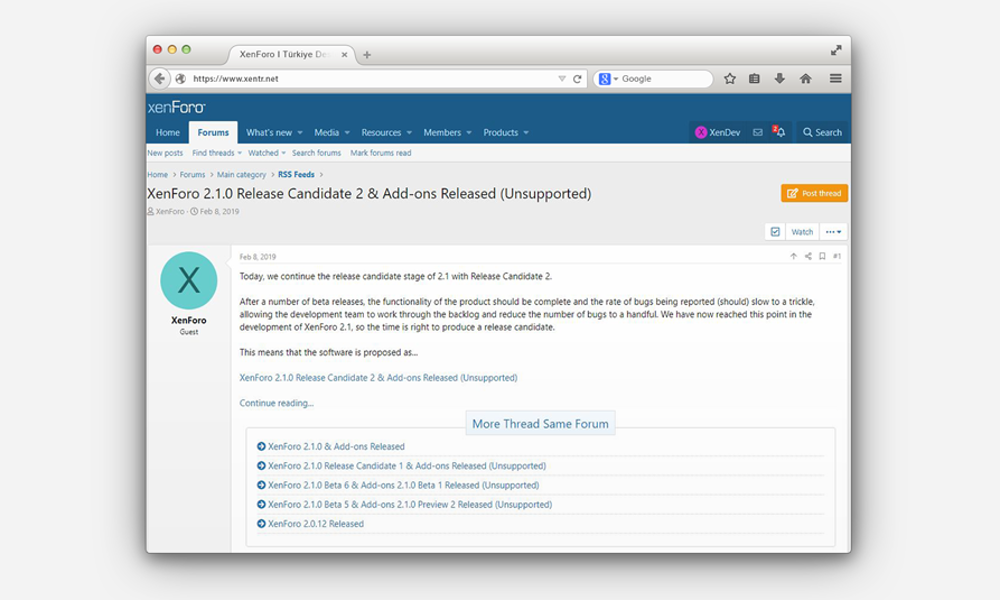The width and height of the screenshot is (1000, 600).
Task: Click the Feb 8, 2019 post date
Action: (x=258, y=257)
